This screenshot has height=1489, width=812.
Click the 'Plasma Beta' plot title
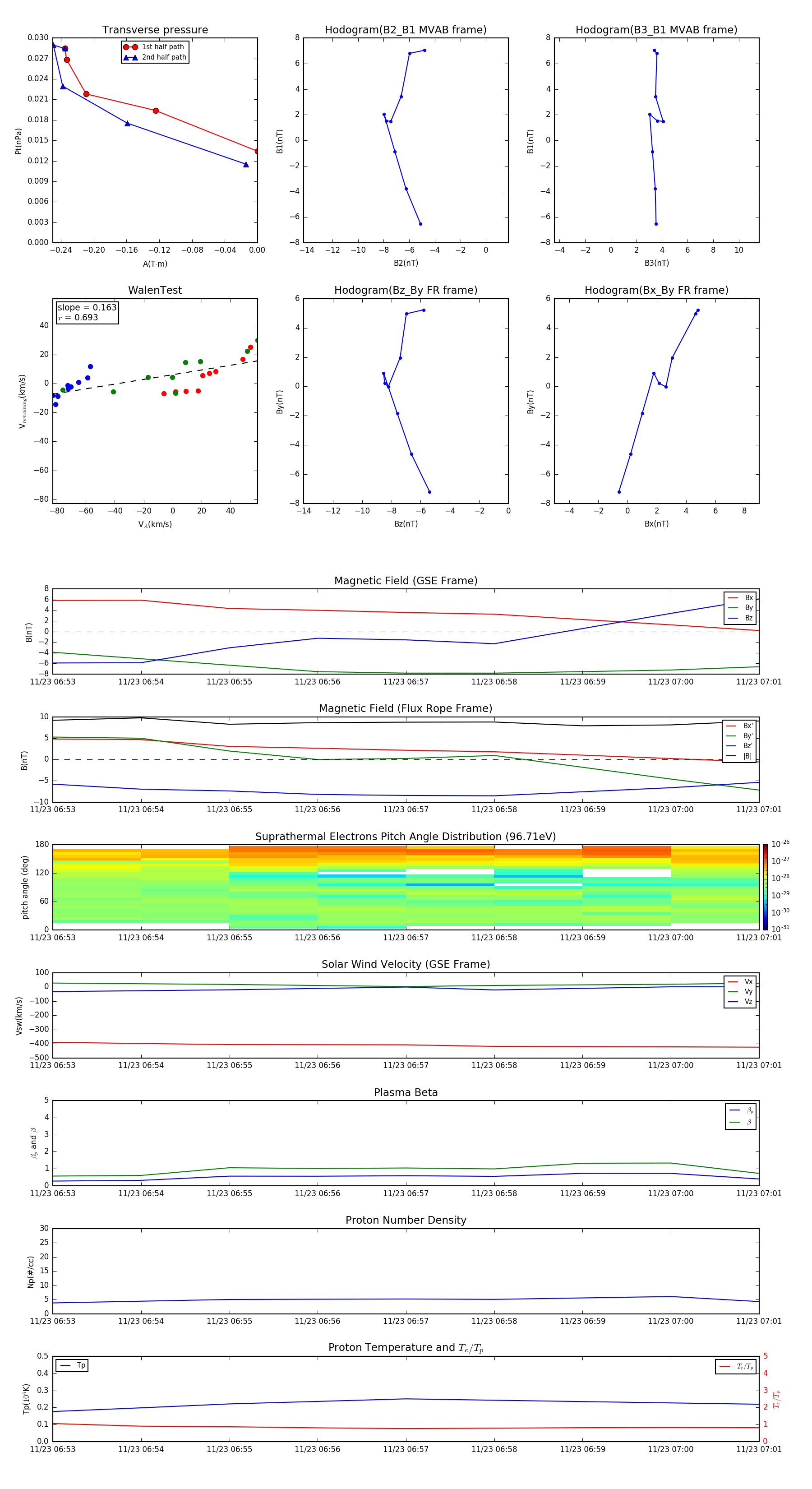tap(405, 1092)
